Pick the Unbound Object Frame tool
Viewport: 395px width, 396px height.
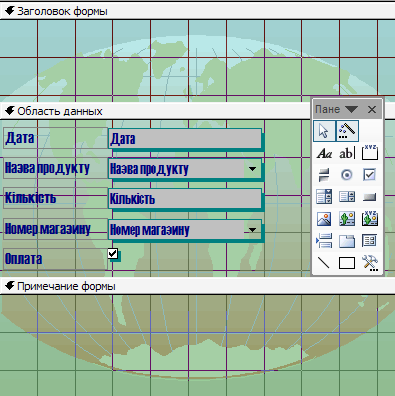pyautogui.click(x=347, y=219)
